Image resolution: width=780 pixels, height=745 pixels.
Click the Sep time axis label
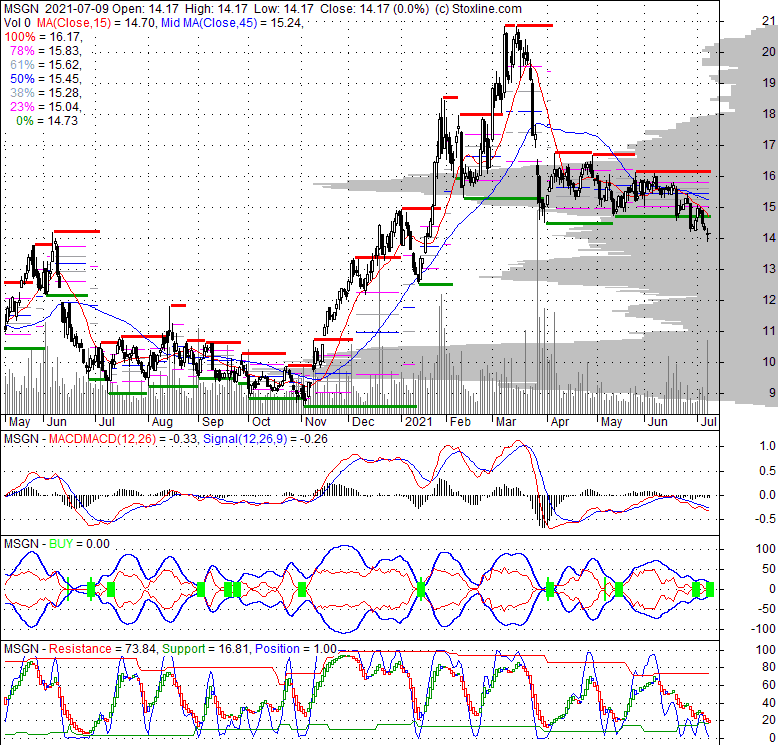point(213,422)
